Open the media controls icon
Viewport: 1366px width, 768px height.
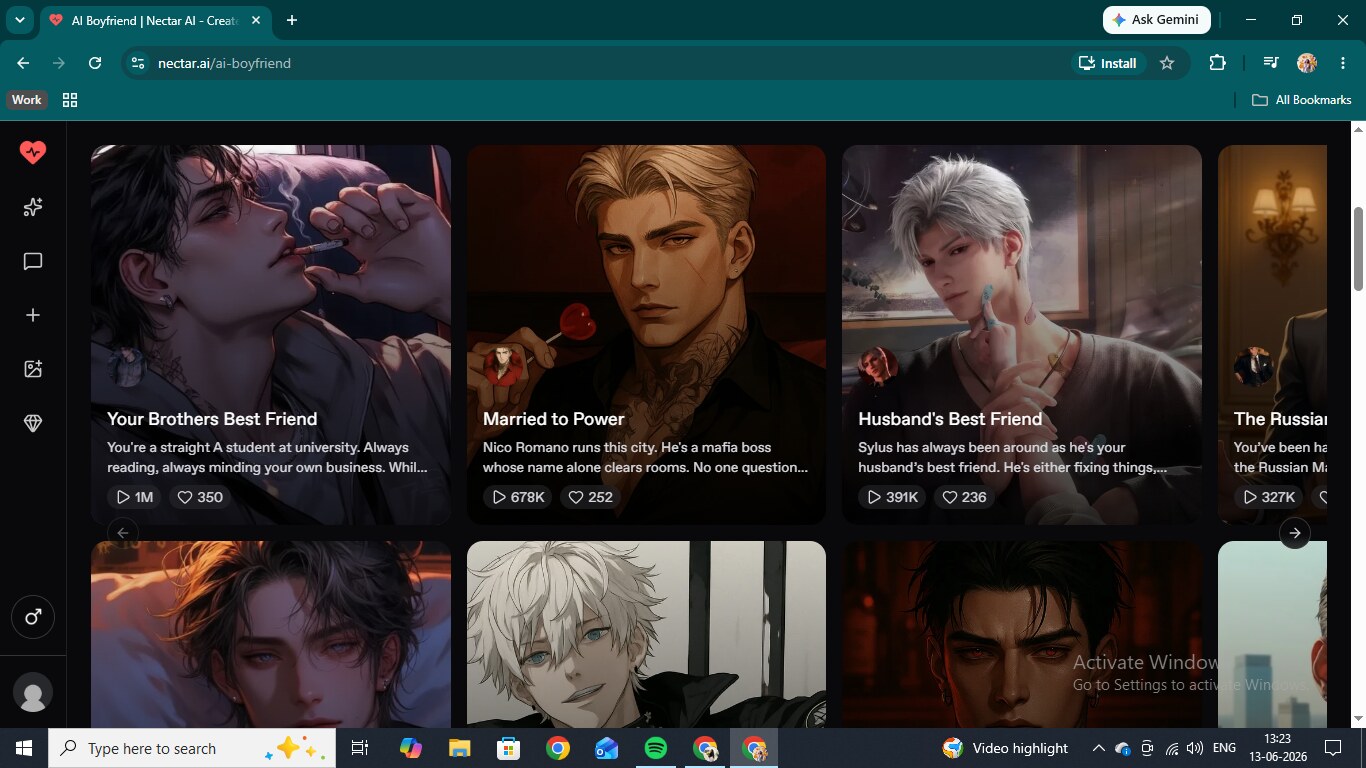pyautogui.click(x=1270, y=63)
